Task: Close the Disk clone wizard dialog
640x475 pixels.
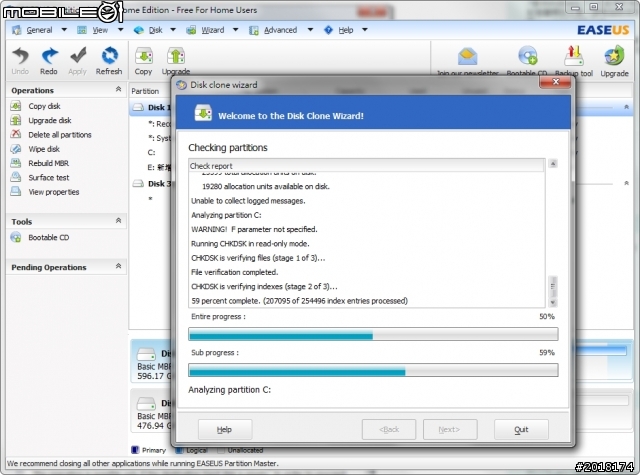Action: (x=555, y=82)
